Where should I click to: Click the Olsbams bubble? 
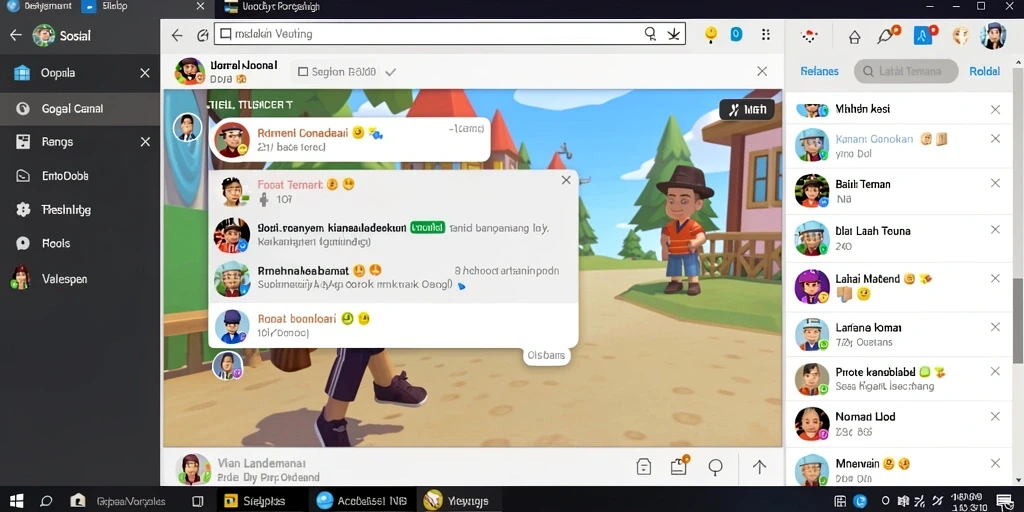coord(546,356)
